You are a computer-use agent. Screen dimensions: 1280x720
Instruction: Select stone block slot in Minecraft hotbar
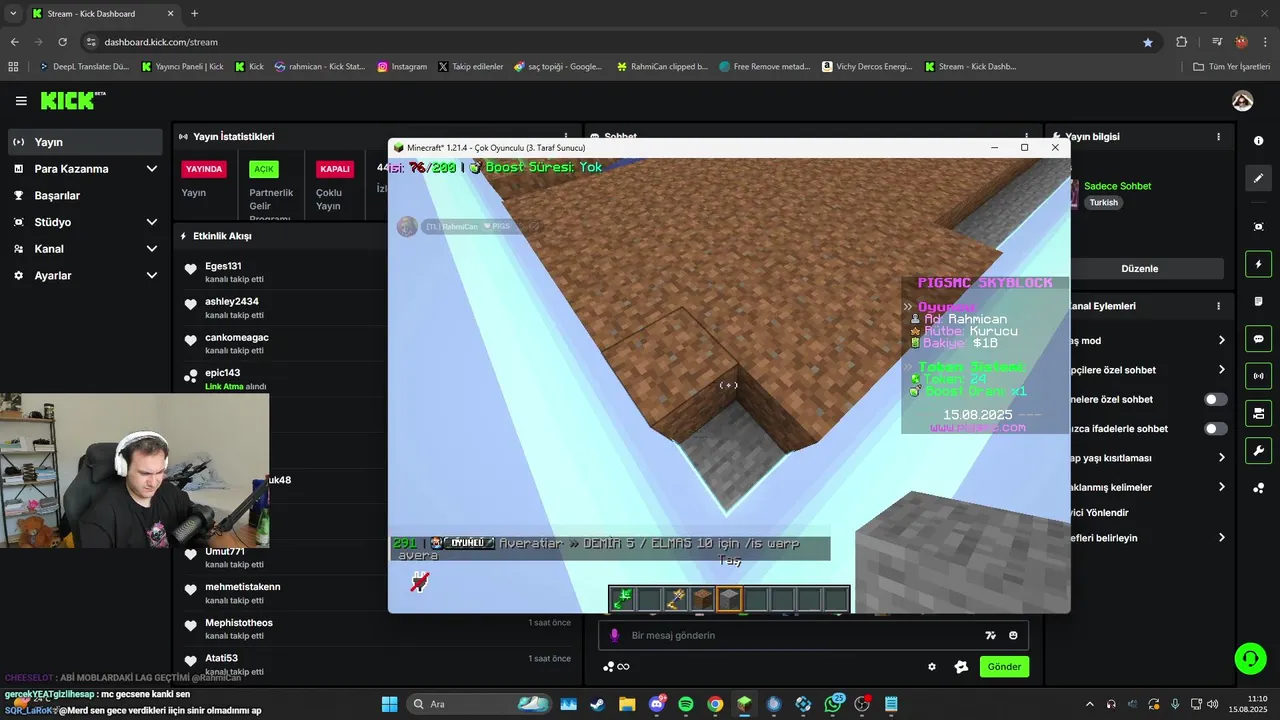pyautogui.click(x=730, y=599)
